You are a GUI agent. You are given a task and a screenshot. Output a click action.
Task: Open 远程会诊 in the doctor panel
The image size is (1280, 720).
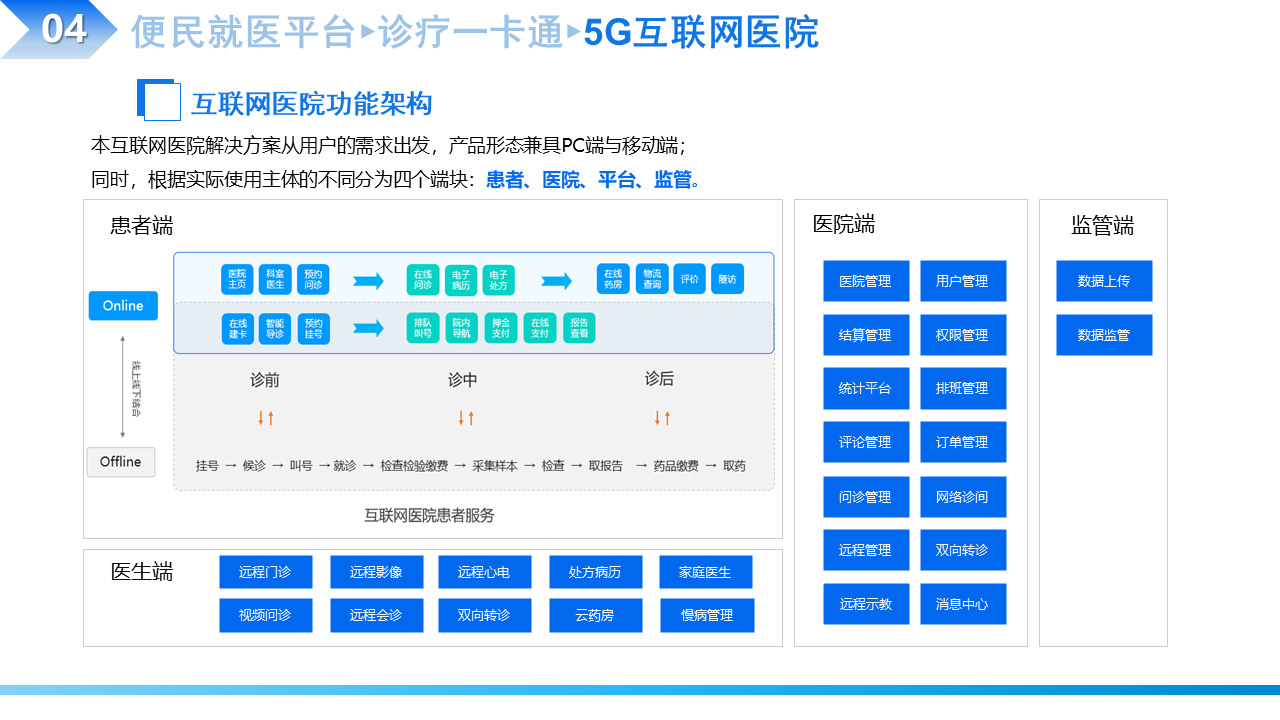tap(377, 615)
